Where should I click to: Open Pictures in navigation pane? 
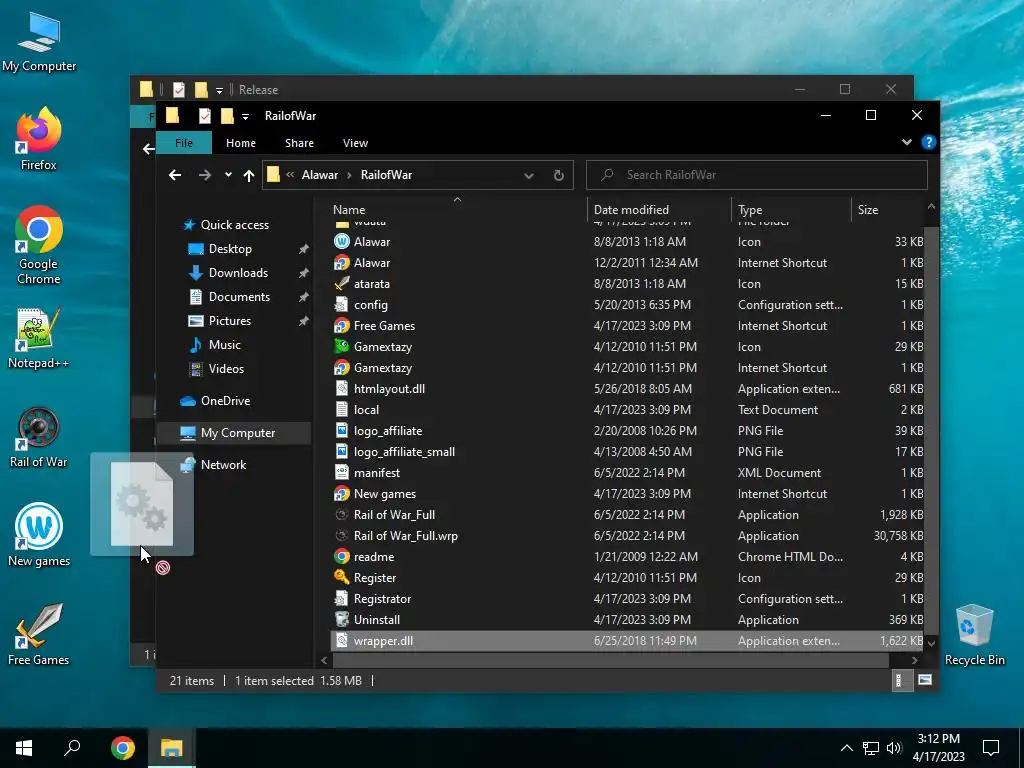[x=229, y=321]
